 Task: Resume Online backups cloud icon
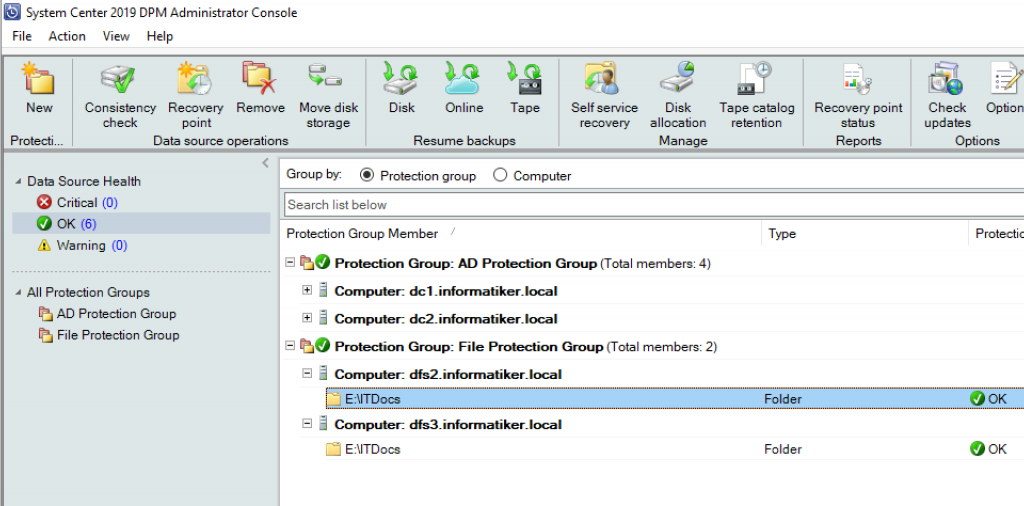coord(464,79)
